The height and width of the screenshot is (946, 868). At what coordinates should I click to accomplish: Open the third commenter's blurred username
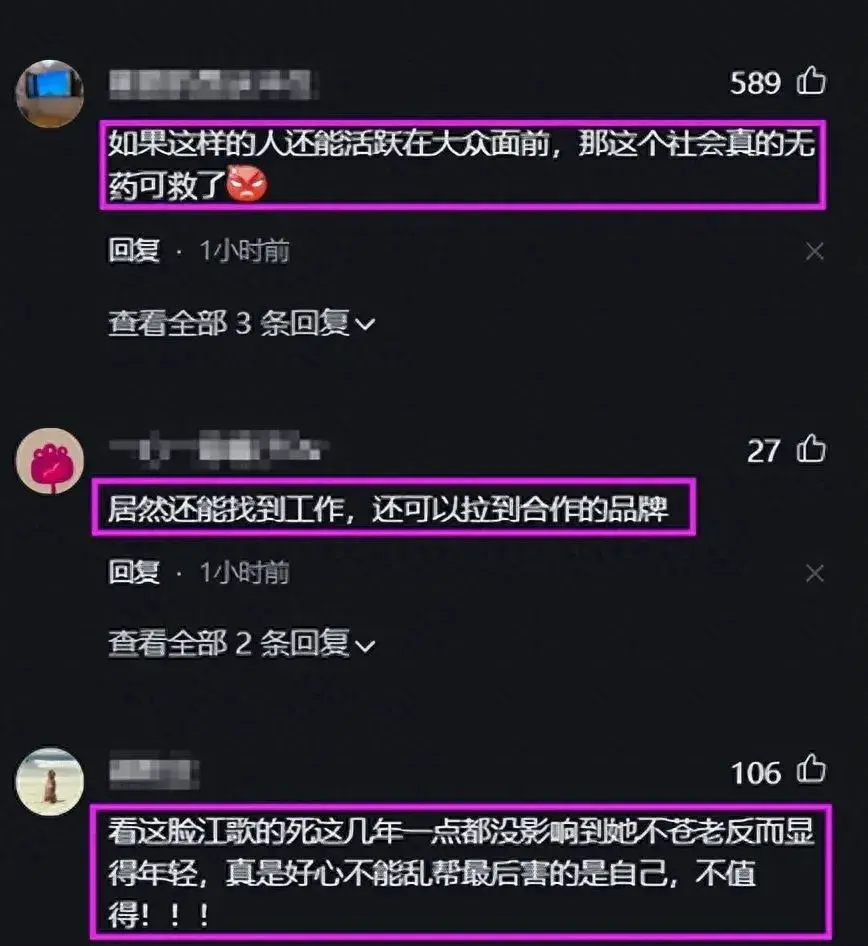click(154, 770)
